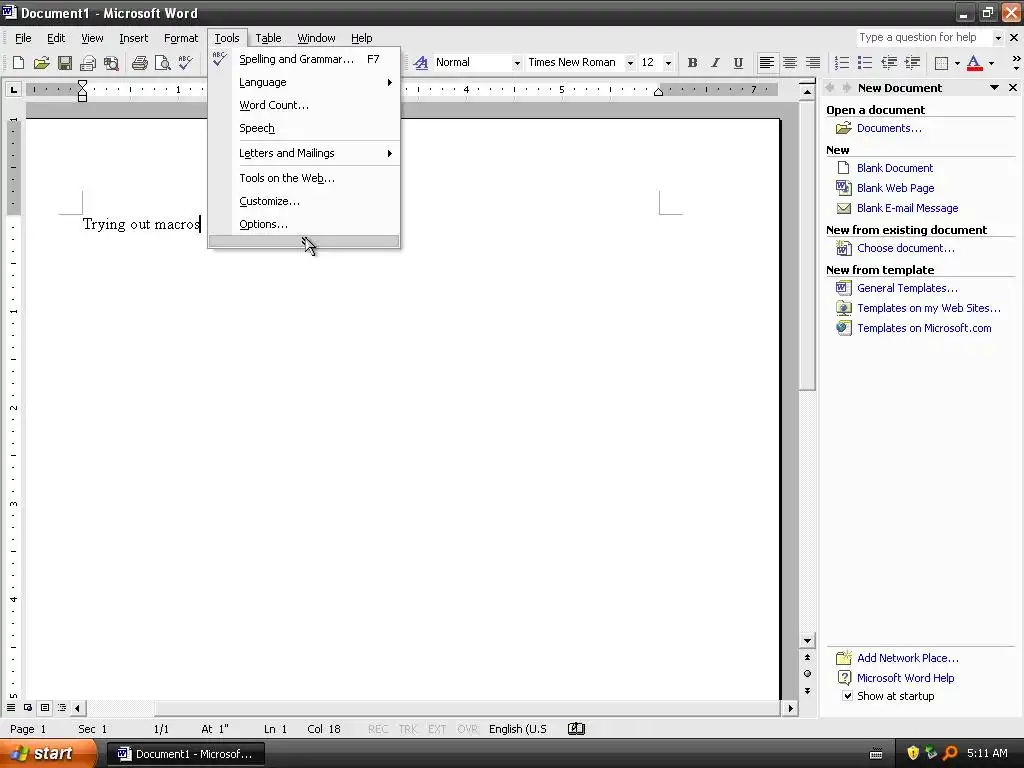The height and width of the screenshot is (768, 1024).
Task: Switch to Normal View button at bottom left
Action: (11, 707)
